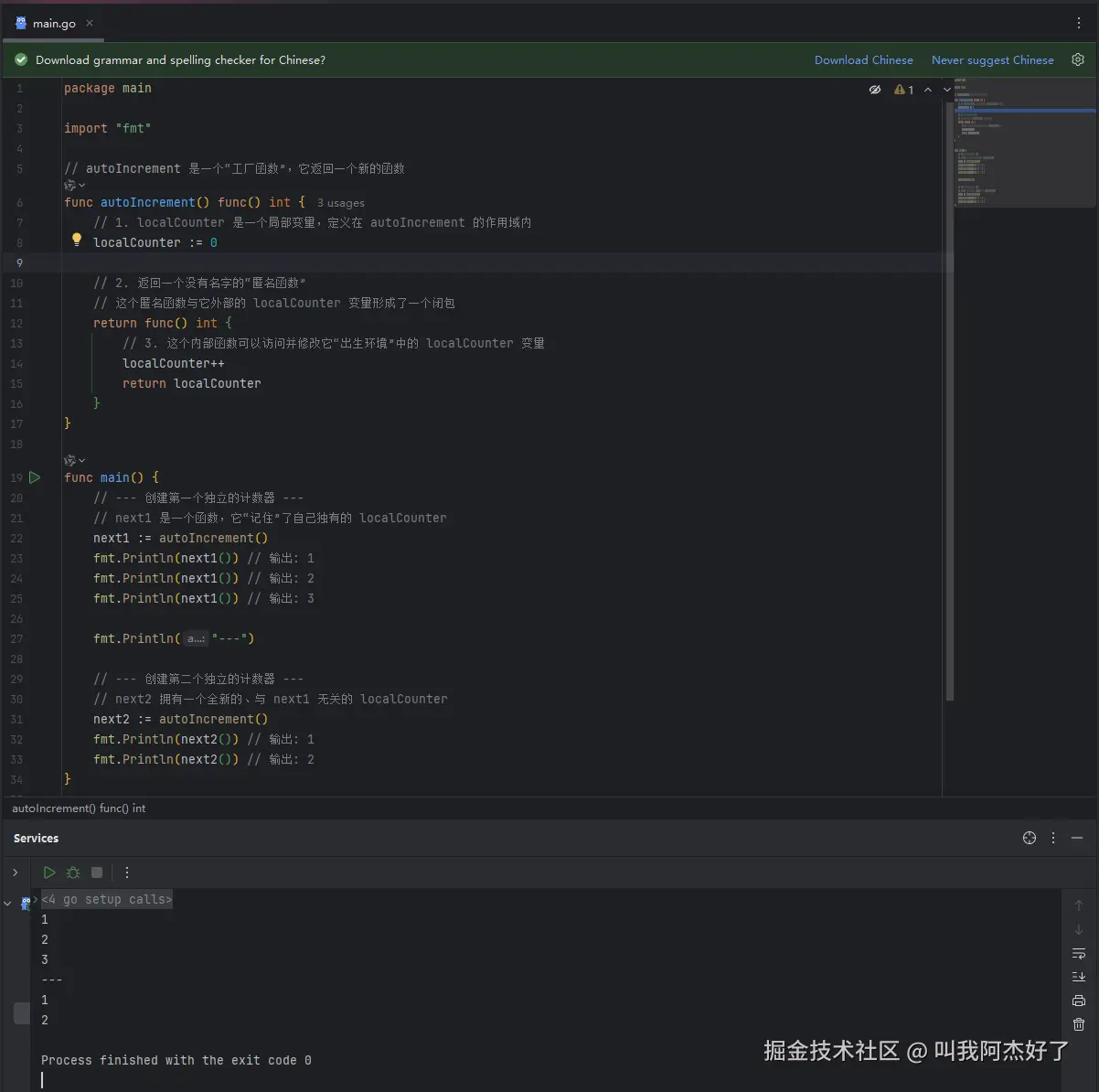Viewport: 1099px width, 1092px height.
Task: Select the Go gopher run configuration icon
Action: click(x=26, y=903)
